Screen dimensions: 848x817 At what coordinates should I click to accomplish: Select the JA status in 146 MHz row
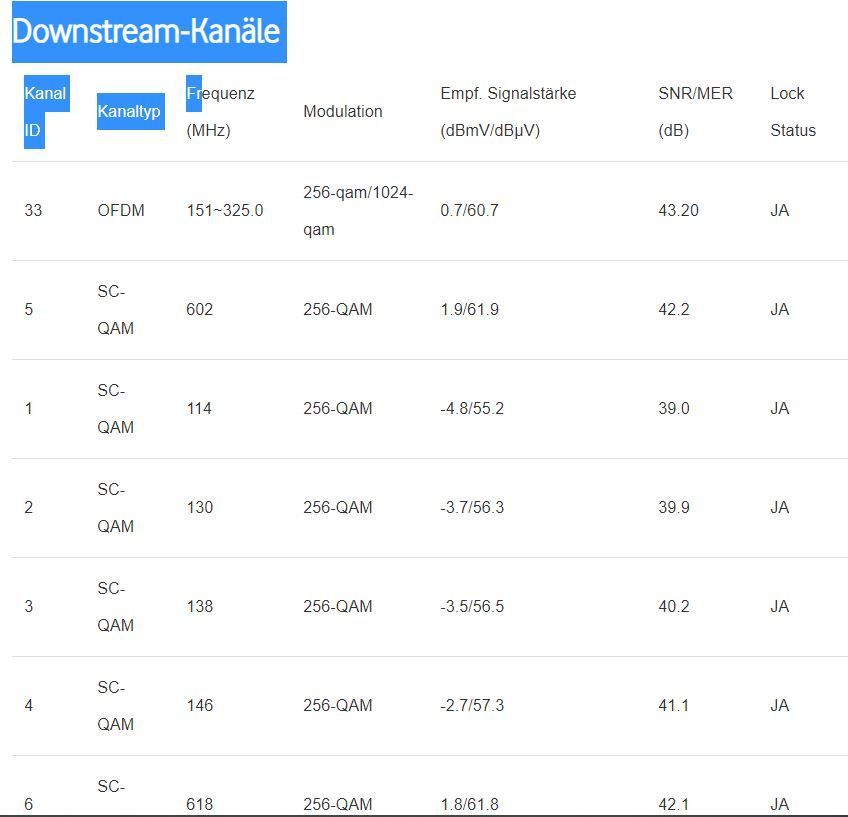coord(779,705)
